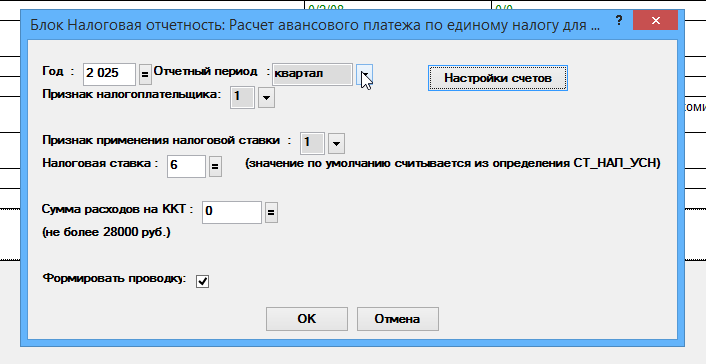Click the Отчетный период field showing квартал
Viewport: 706px width, 364px height.
[x=312, y=74]
